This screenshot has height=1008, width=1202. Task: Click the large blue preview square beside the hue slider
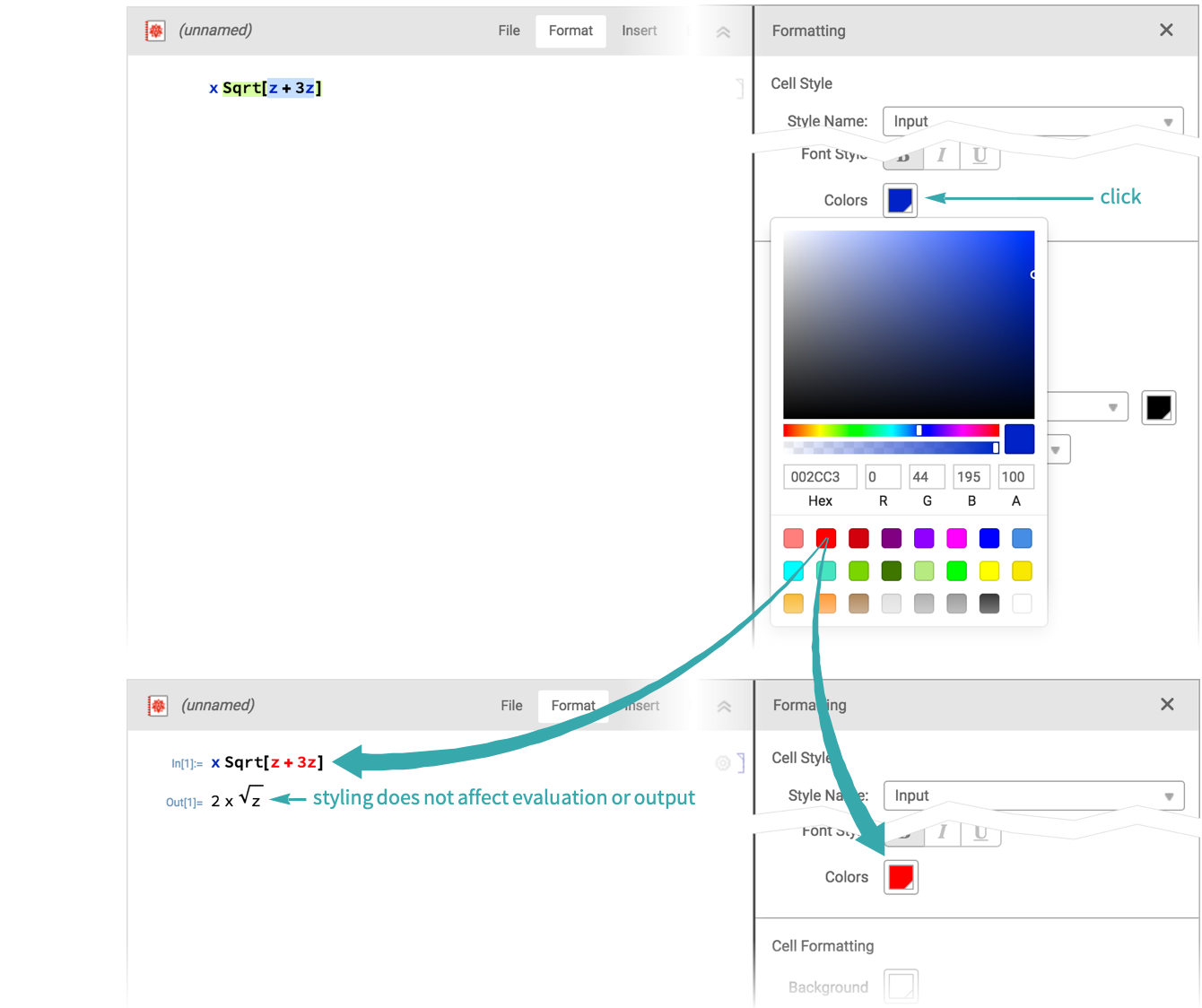[x=1019, y=439]
